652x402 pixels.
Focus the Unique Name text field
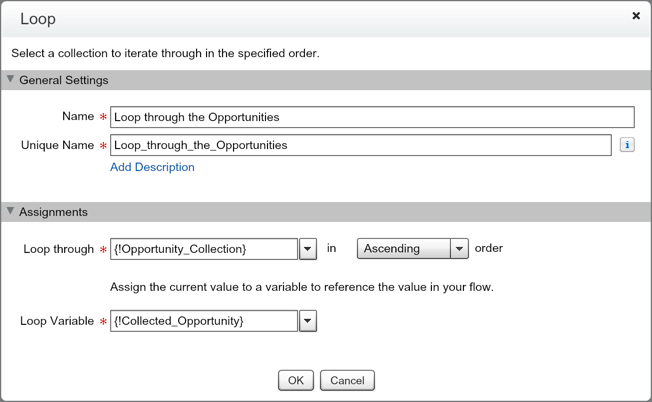pyautogui.click(x=360, y=145)
